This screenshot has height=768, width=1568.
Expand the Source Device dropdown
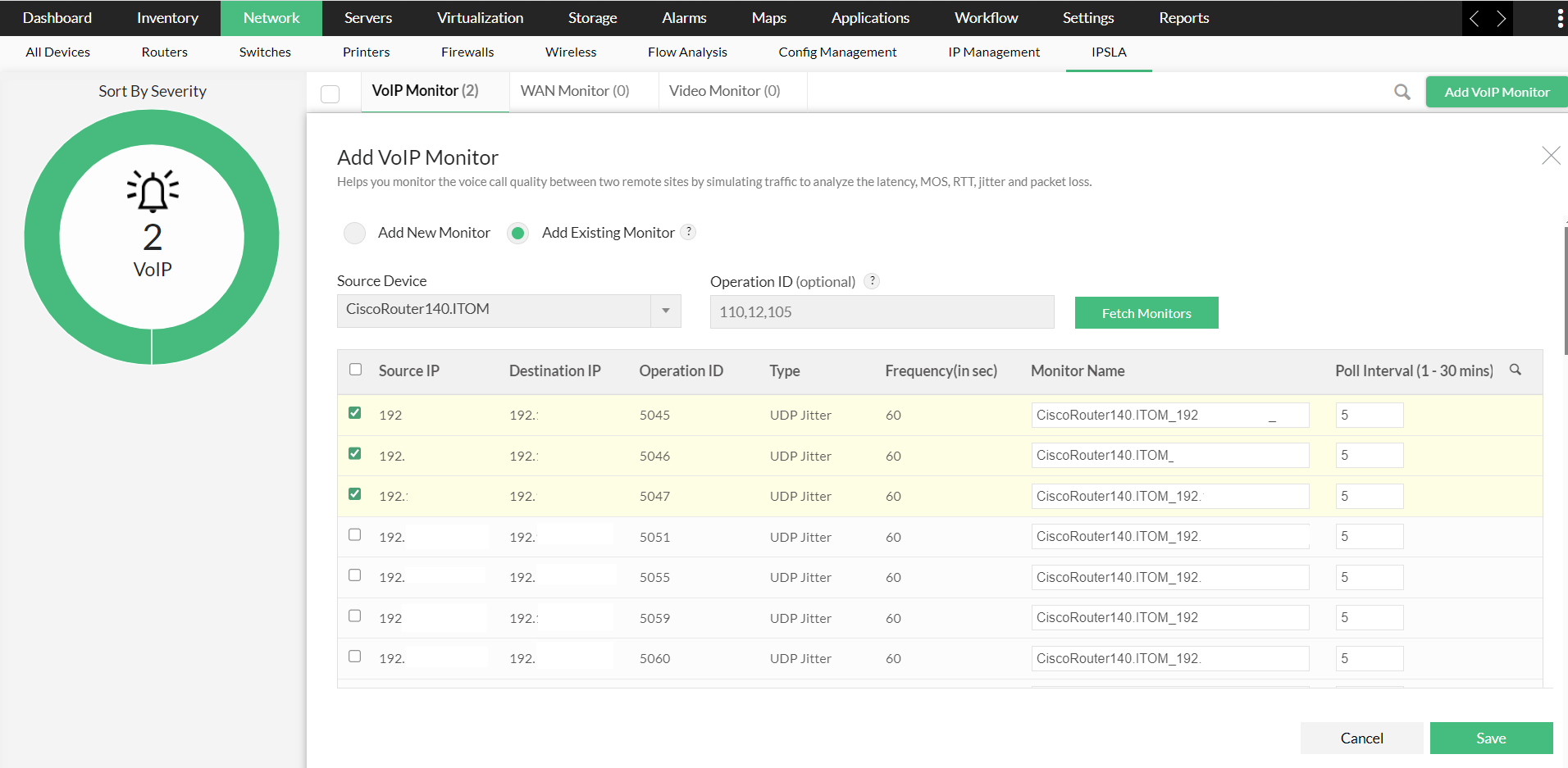665,311
